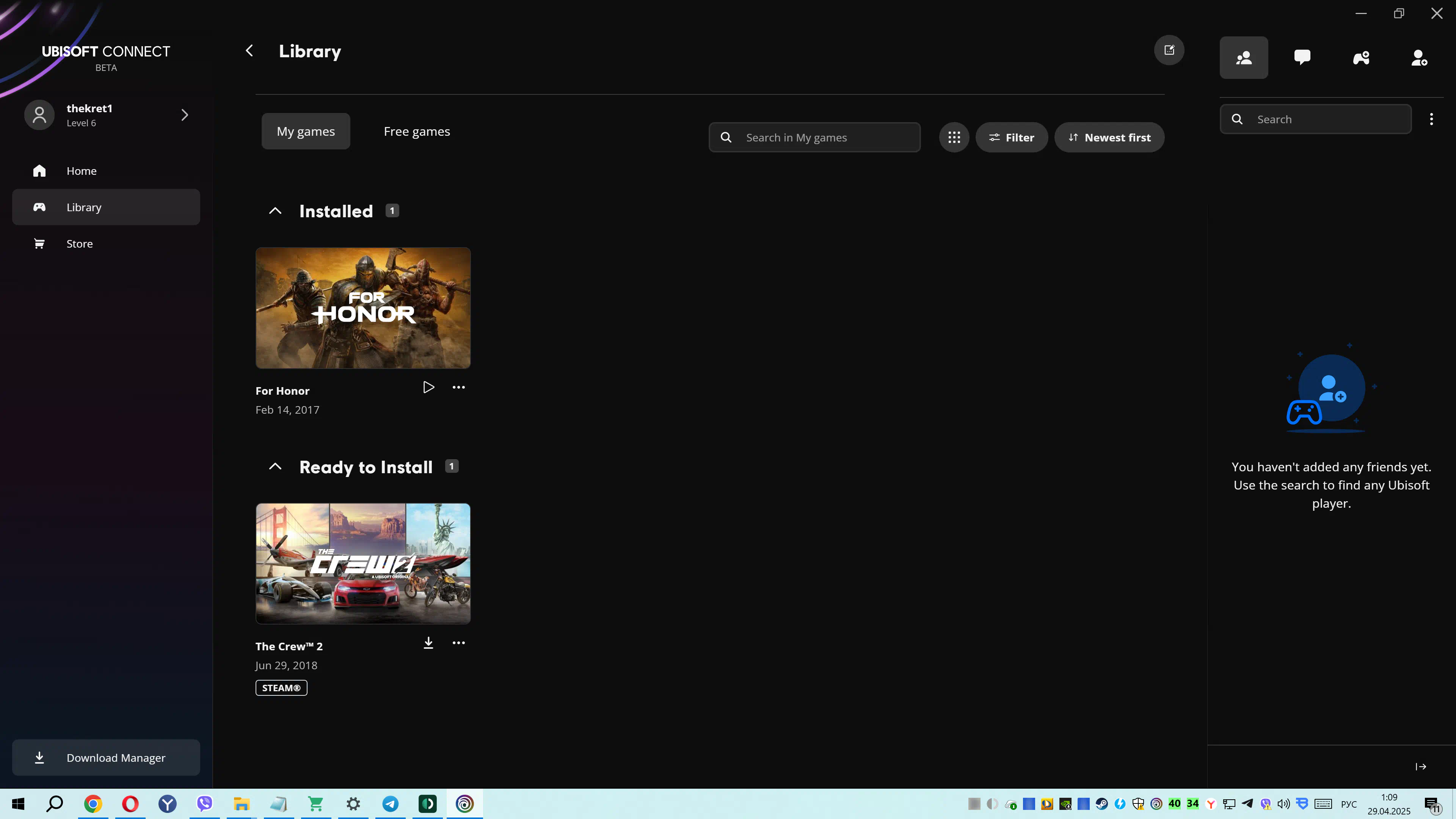Click the For Honor title text
1456x819 pixels.
pos(282,391)
